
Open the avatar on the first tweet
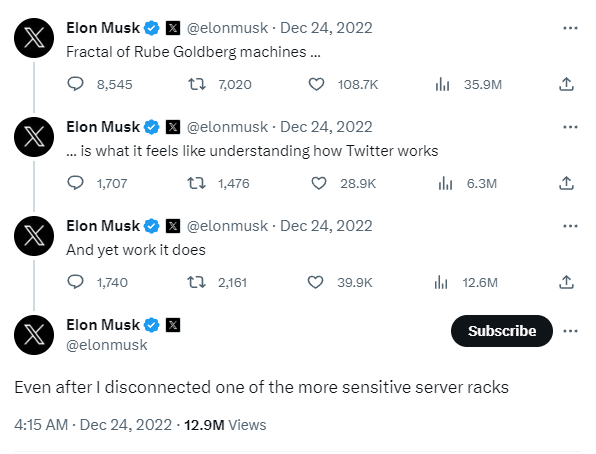tap(34, 38)
